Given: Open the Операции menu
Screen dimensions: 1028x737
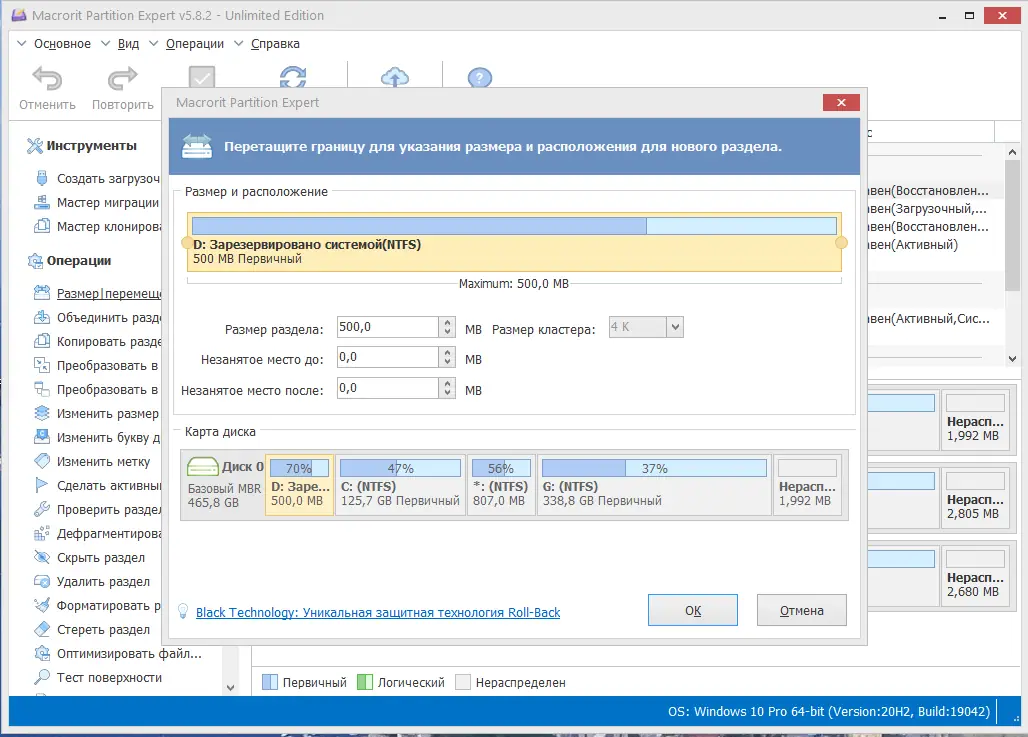Looking at the screenshot, I should (195, 44).
